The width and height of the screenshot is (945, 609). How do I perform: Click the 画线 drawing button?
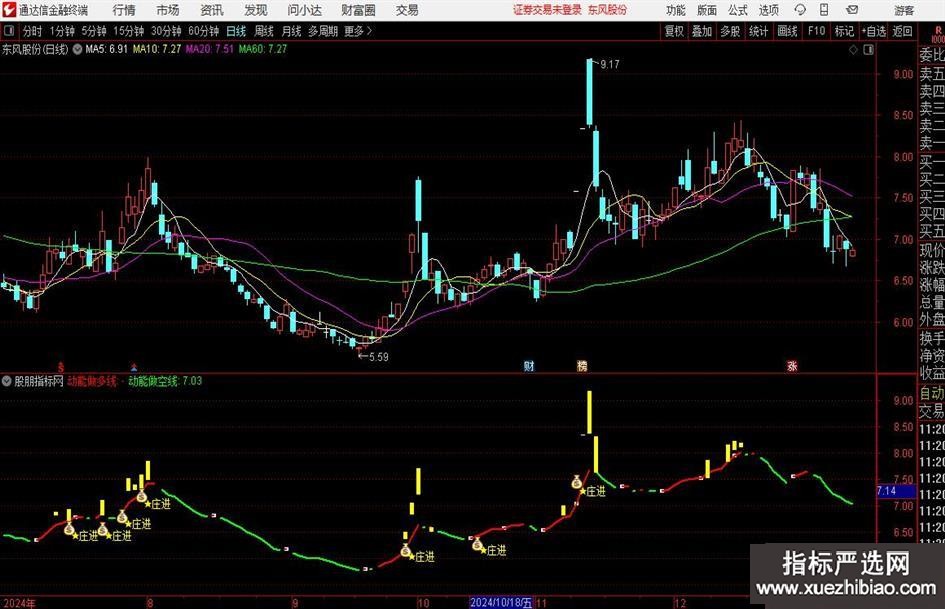pos(787,31)
